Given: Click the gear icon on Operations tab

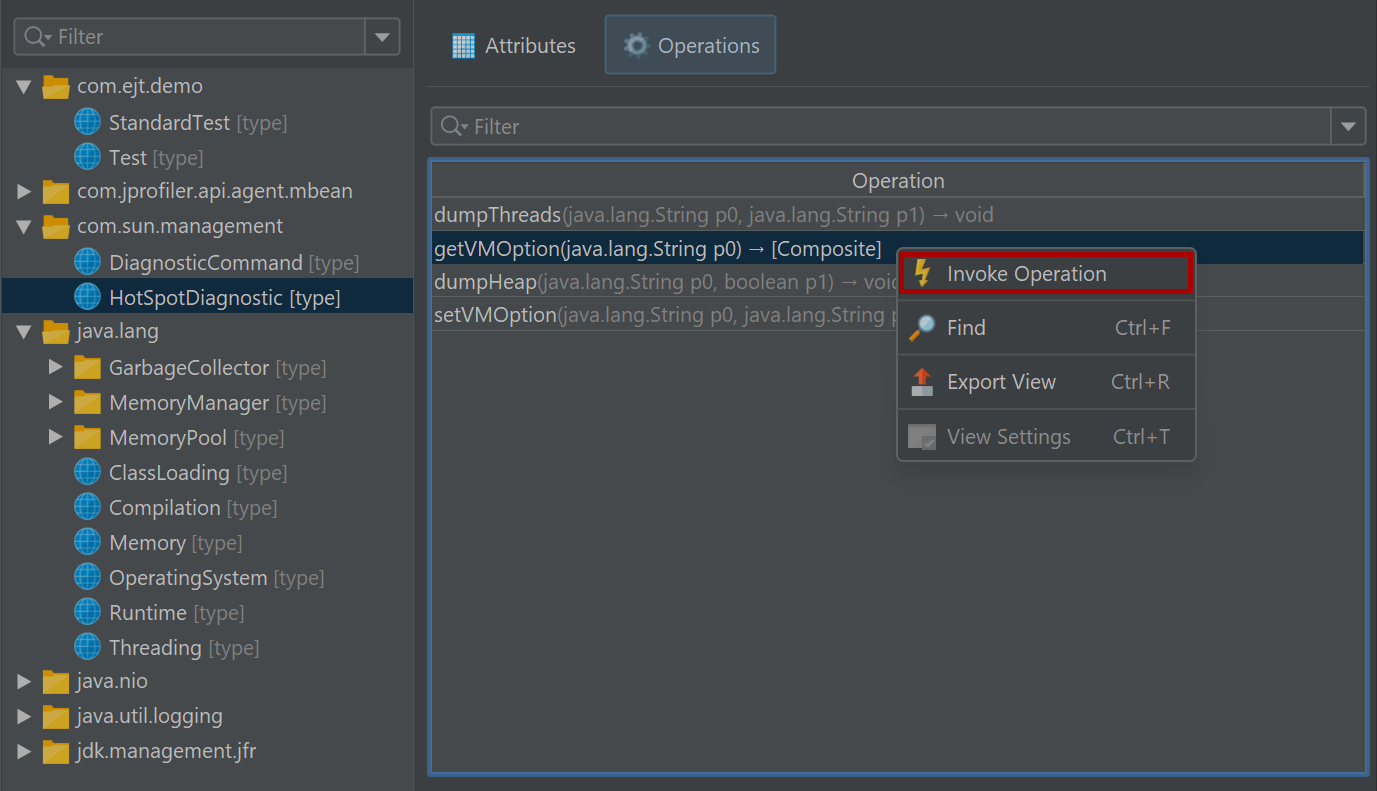Looking at the screenshot, I should [x=635, y=46].
